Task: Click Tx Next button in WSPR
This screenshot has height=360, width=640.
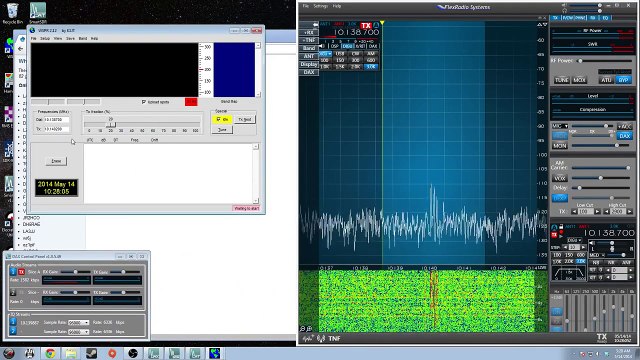Action: pos(245,119)
